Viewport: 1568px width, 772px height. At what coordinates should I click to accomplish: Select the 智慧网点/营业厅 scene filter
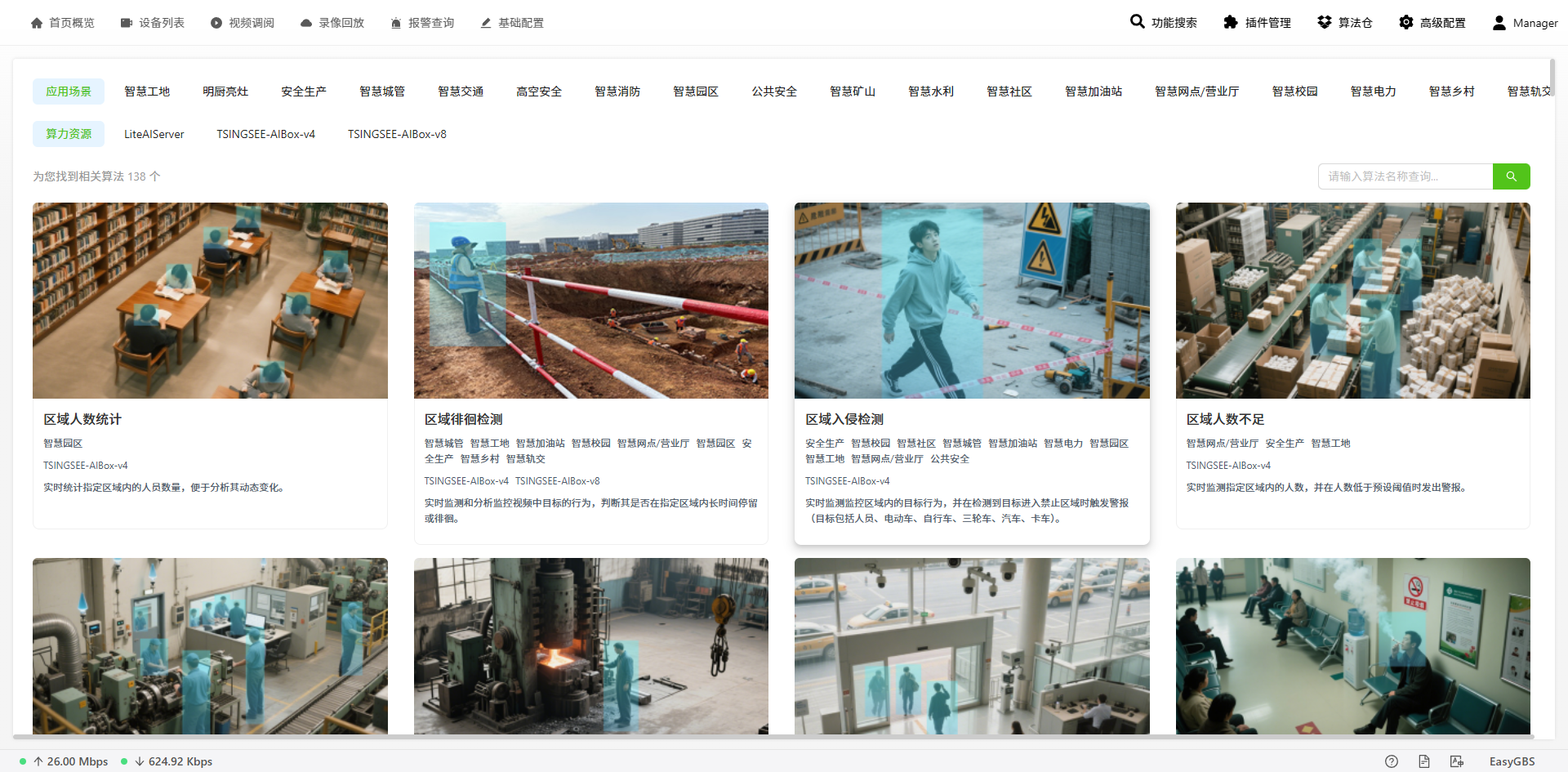[1197, 91]
